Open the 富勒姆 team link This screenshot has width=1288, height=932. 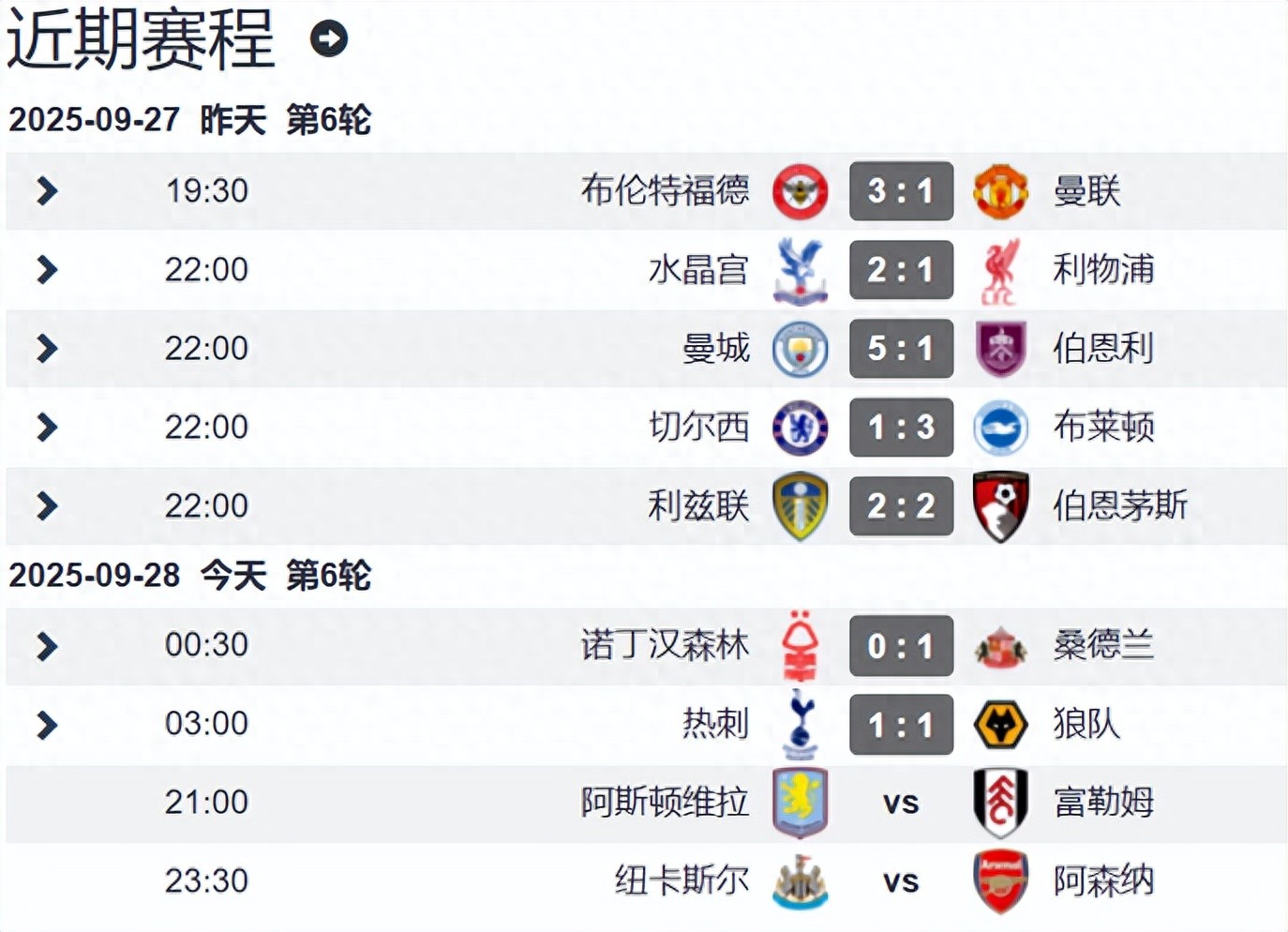click(x=1103, y=803)
